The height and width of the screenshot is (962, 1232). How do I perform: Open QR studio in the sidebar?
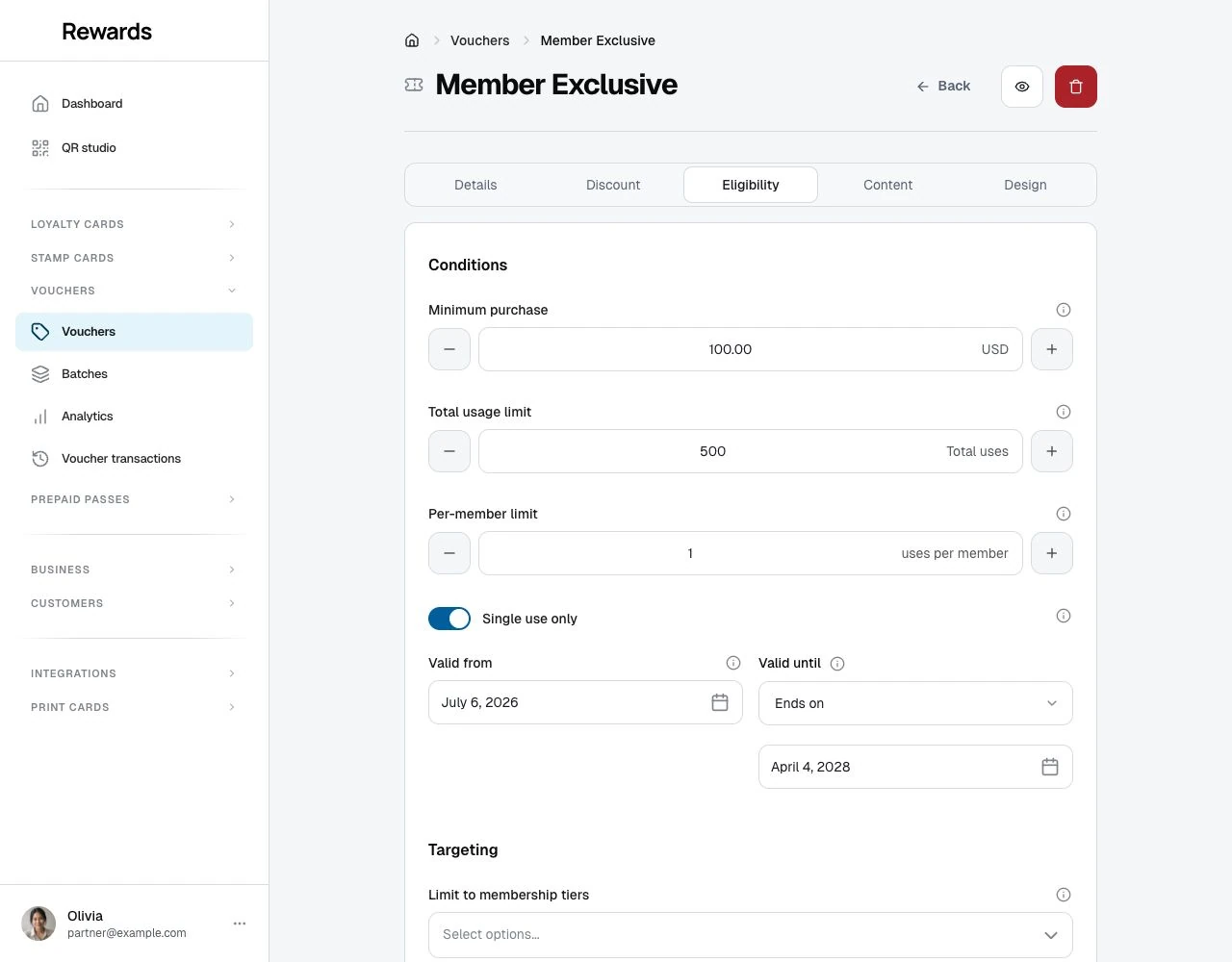[x=134, y=148]
